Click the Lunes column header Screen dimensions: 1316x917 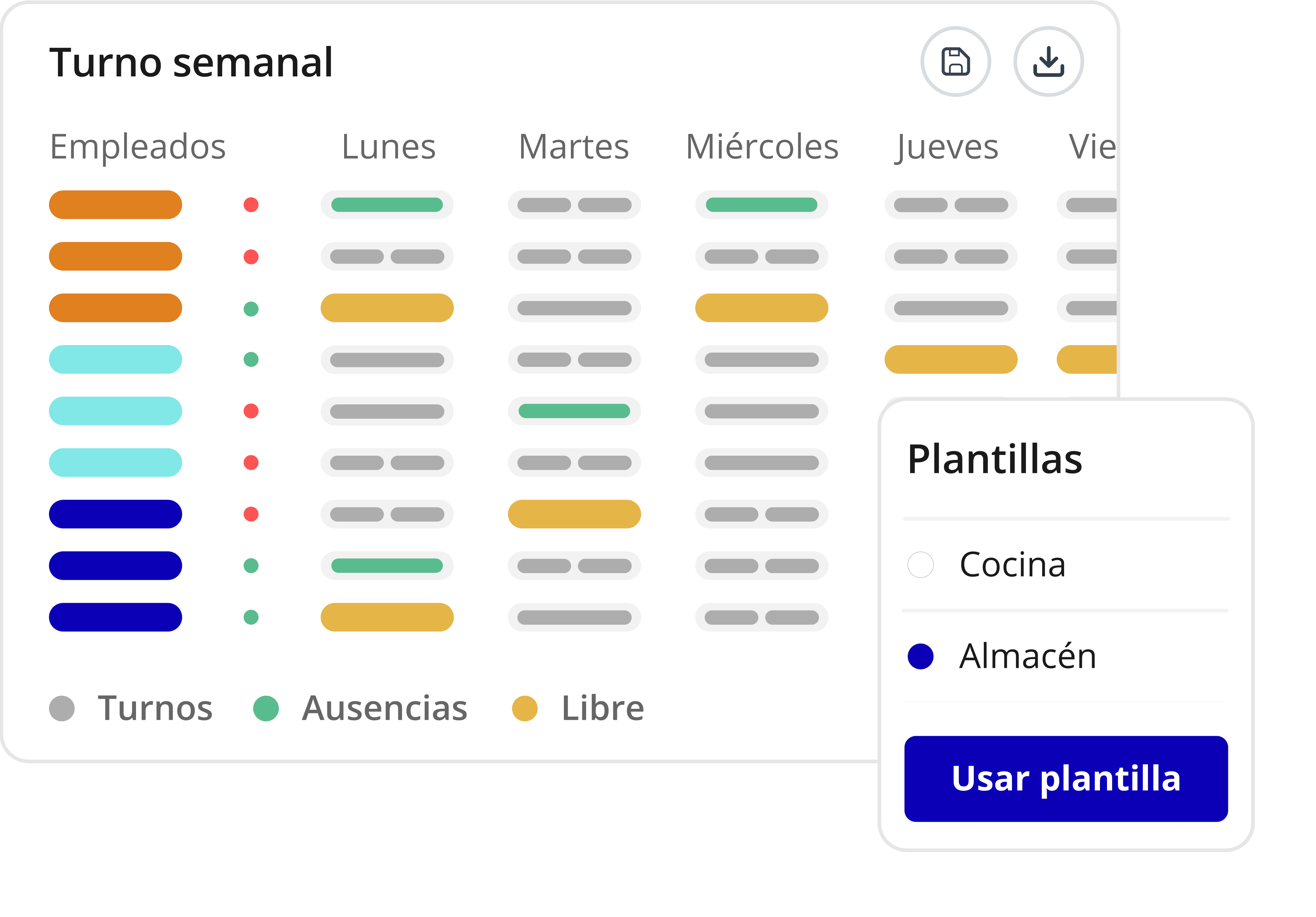(x=389, y=147)
